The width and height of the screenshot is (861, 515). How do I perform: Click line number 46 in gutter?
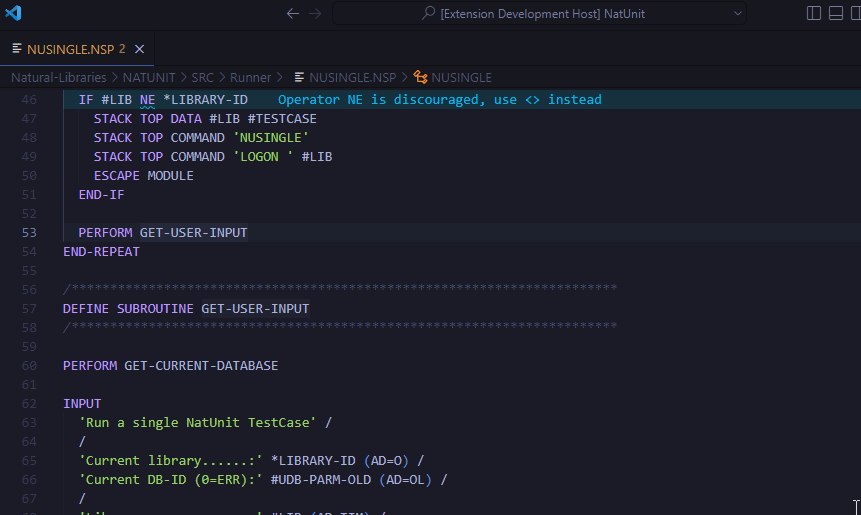pos(29,100)
